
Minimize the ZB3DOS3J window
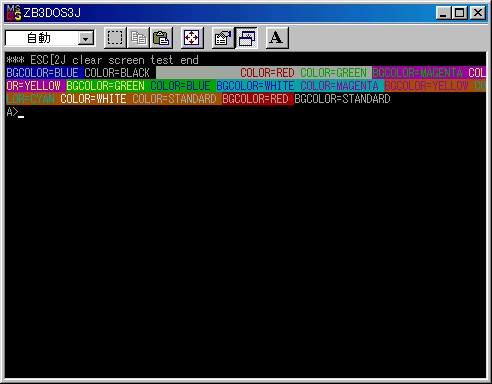[444, 13]
